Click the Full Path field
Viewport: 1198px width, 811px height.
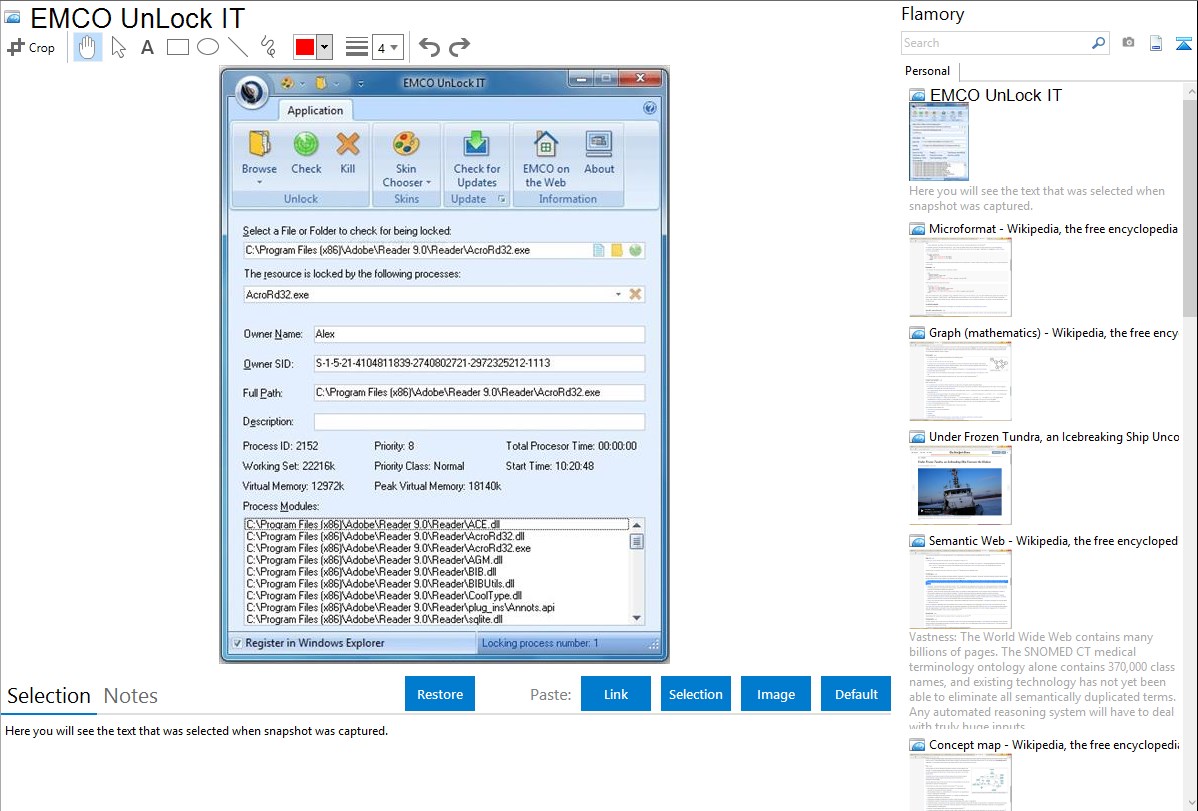479,392
